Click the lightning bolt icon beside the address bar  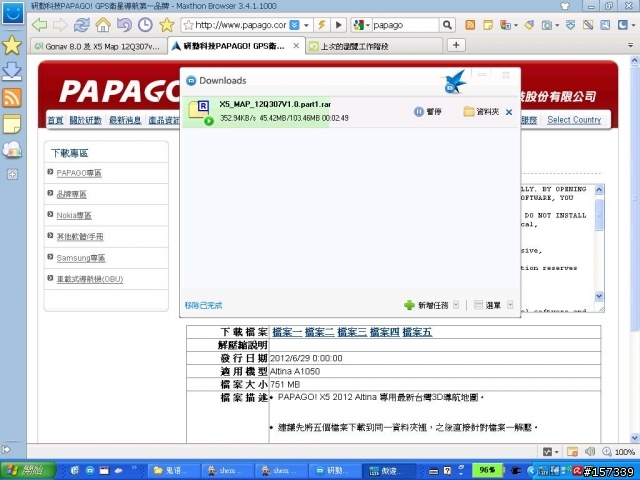coord(322,25)
